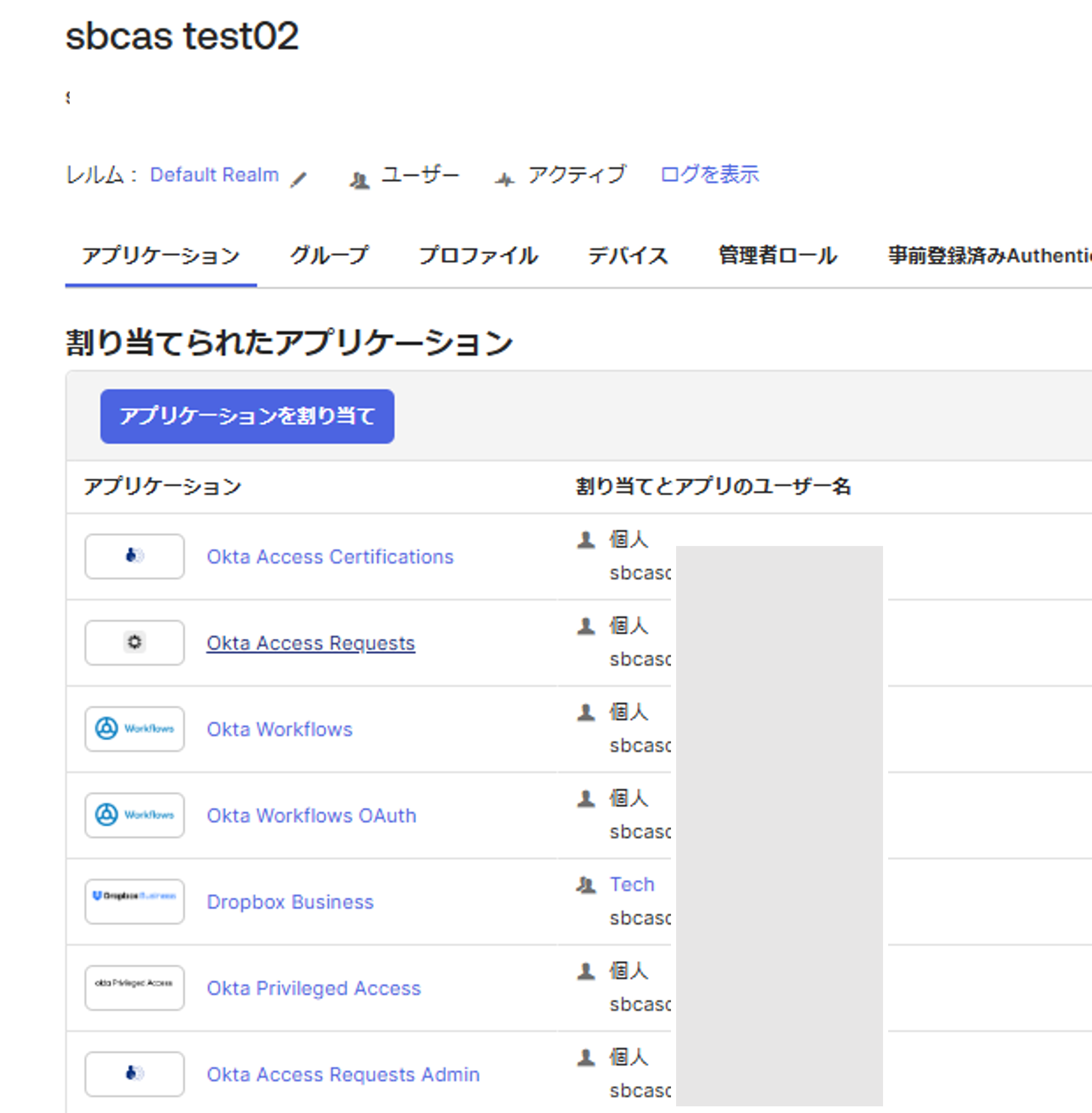Click the ログを表示 link
The width and height of the screenshot is (1092, 1113).
coord(709,174)
